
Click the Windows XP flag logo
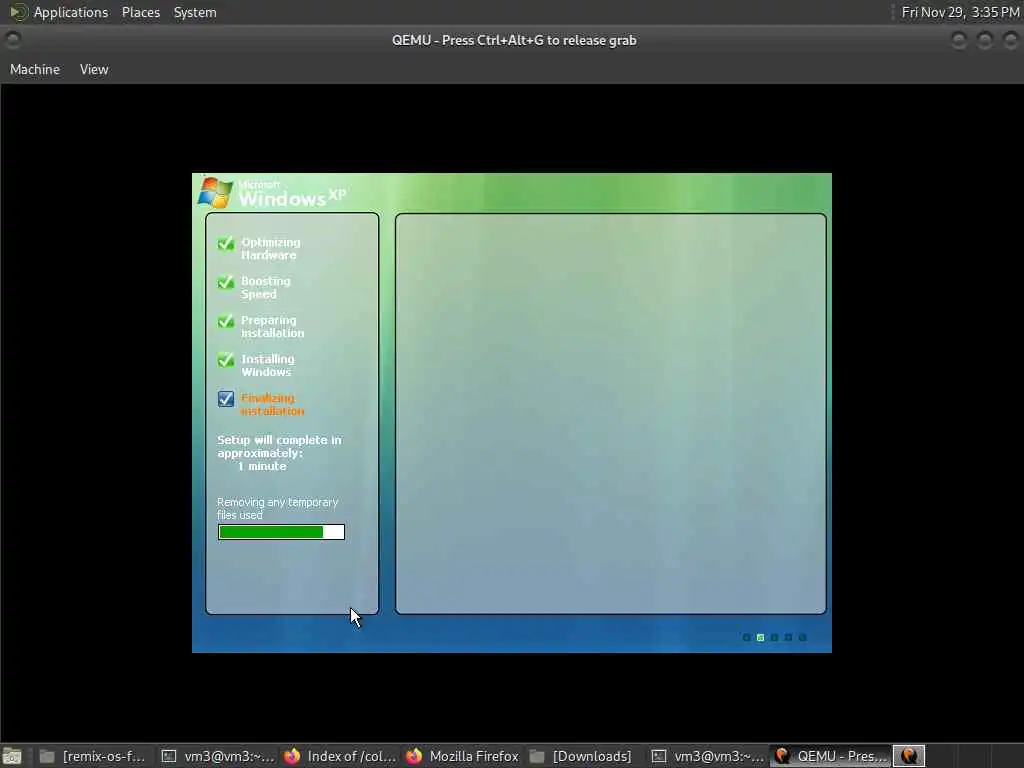pyautogui.click(x=215, y=193)
